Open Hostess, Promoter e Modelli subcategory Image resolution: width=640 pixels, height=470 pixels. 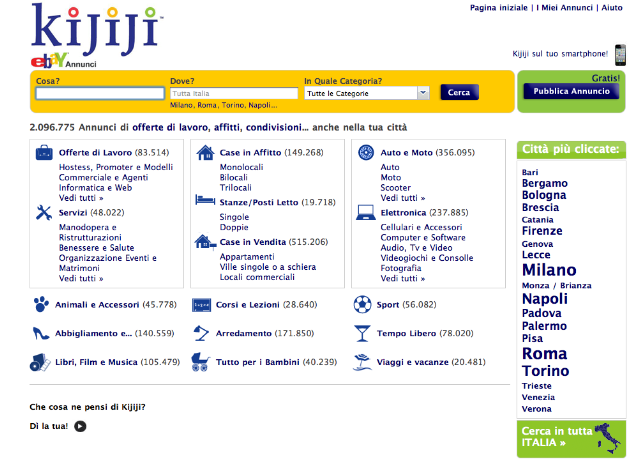tap(116, 167)
